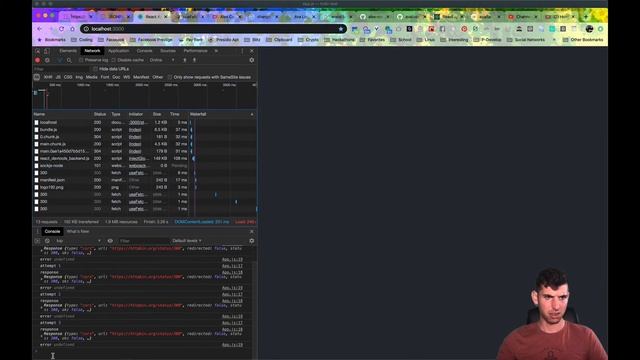Screen dimensions: 640x360
Task: Click the Status column header
Action: [100, 114]
